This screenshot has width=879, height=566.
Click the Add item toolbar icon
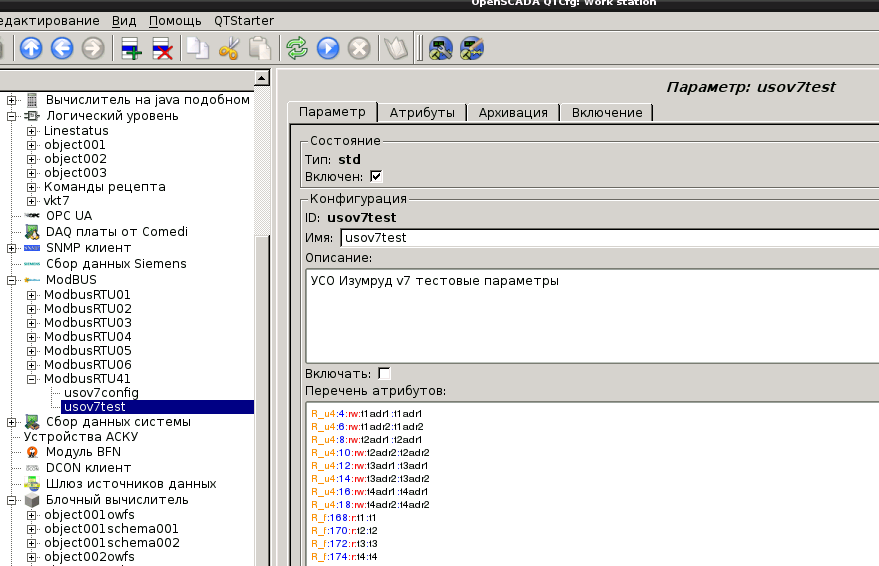click(131, 48)
